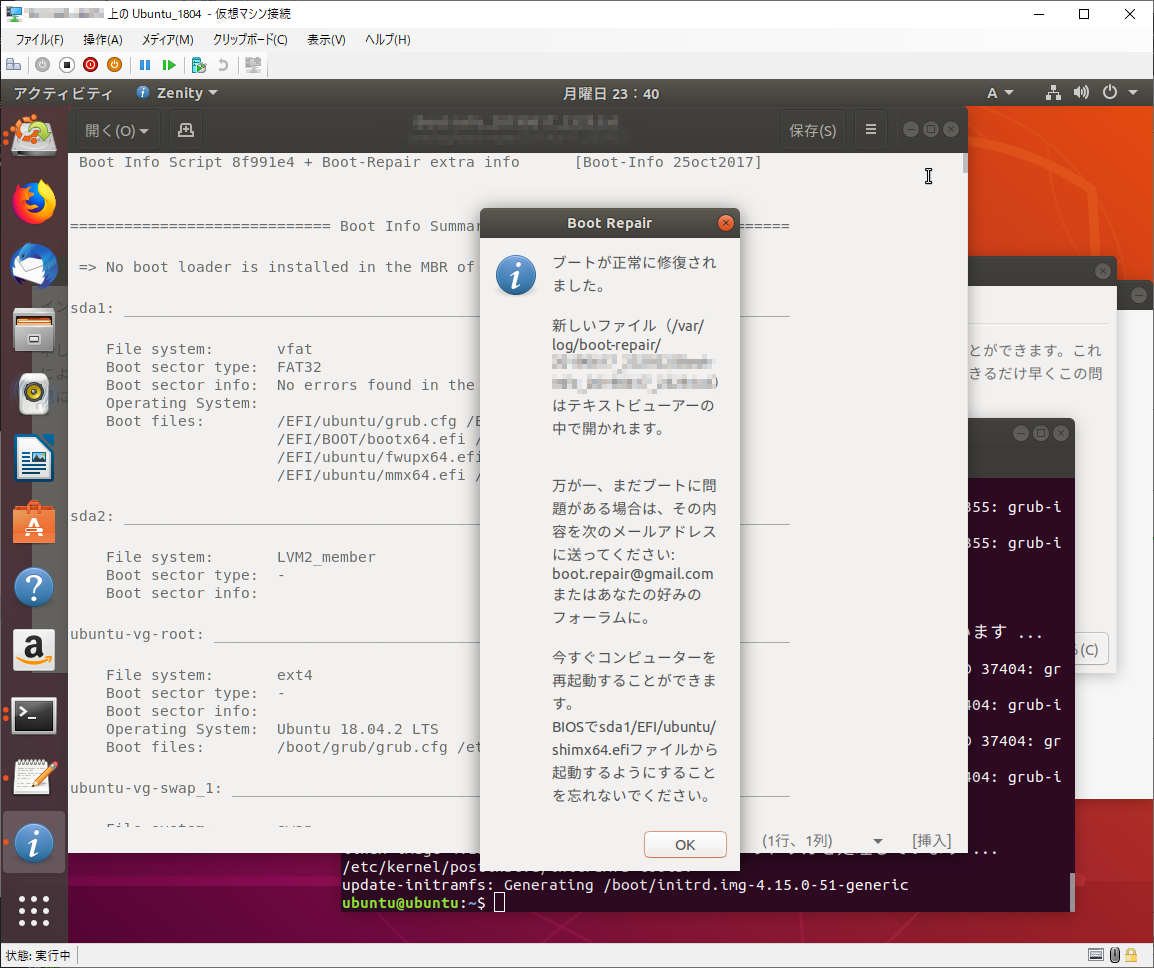
Task: Click the 状態: 実行中 status text
Action: coord(38,955)
